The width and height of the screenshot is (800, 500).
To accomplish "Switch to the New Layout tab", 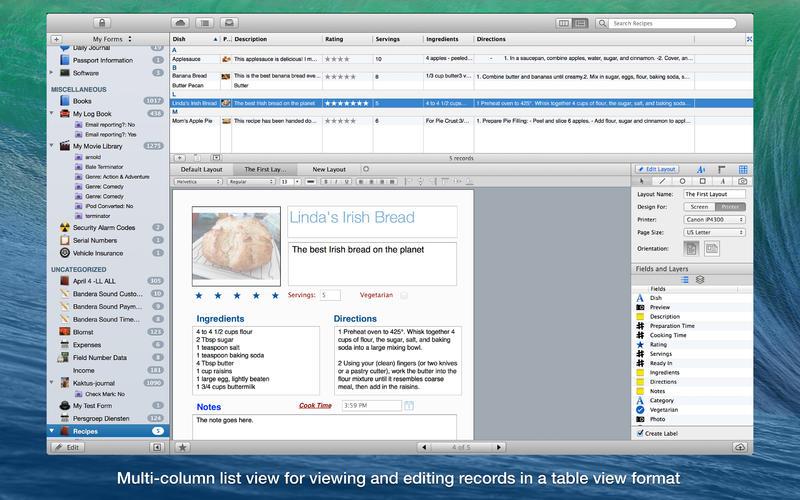I will (x=329, y=169).
